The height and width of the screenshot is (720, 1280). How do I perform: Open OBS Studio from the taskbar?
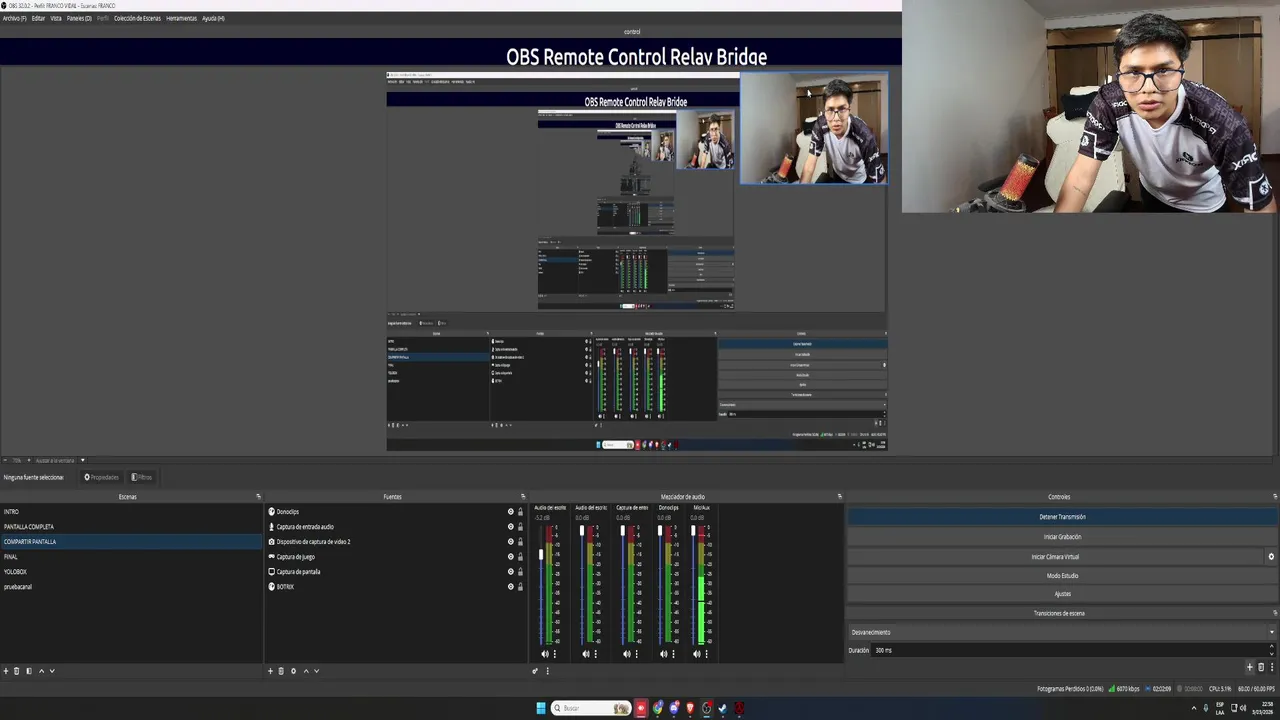point(706,708)
